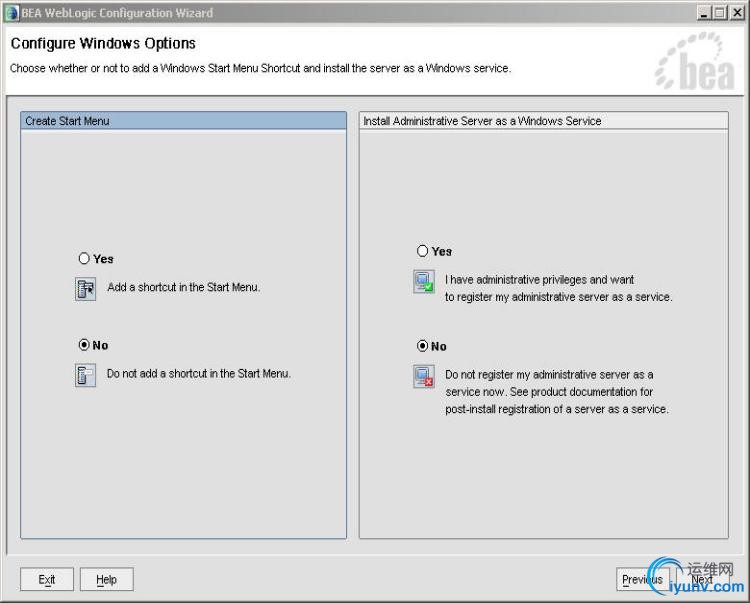The width and height of the screenshot is (750, 603).
Task: Click the Exit button
Action: 47,580
